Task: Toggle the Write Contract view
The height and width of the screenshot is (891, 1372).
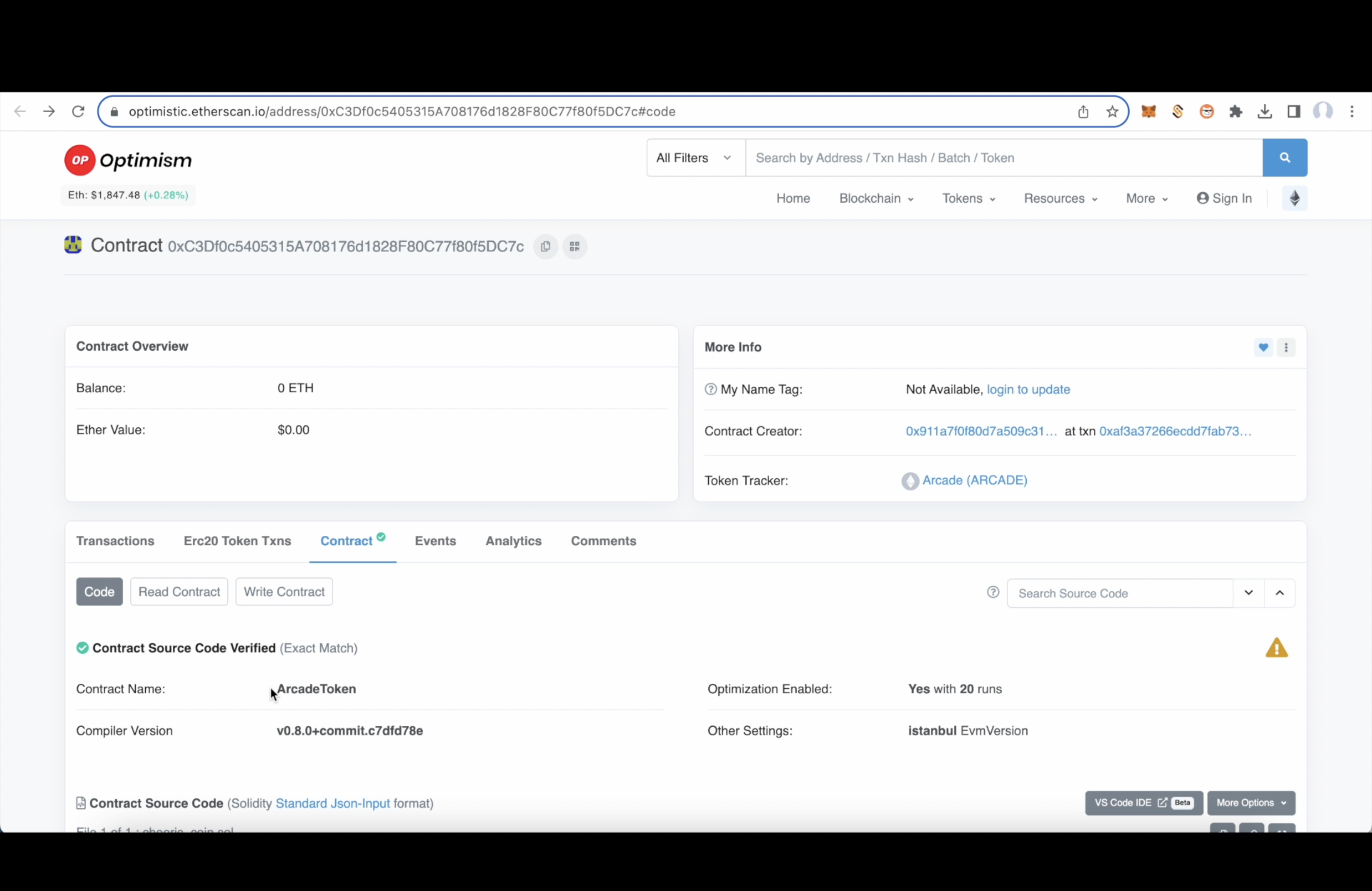Action: coord(284,592)
